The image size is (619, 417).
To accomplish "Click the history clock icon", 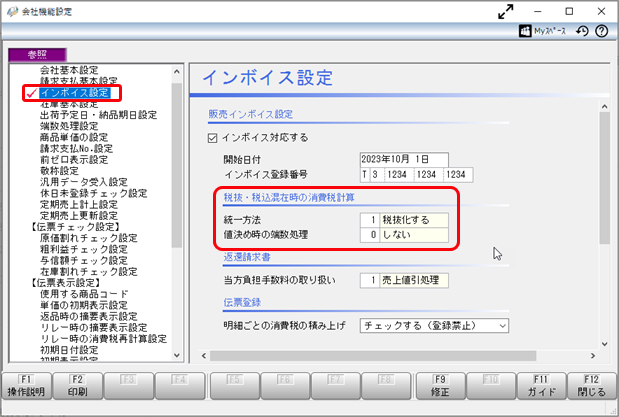I will pyautogui.click(x=582, y=31).
